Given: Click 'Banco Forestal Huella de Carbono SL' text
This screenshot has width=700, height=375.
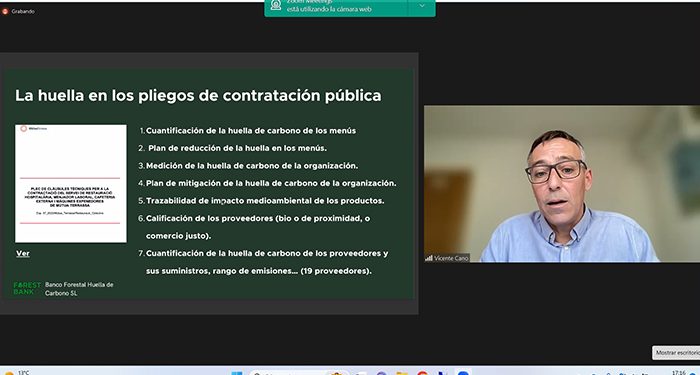Looking at the screenshot, I should [x=79, y=289].
